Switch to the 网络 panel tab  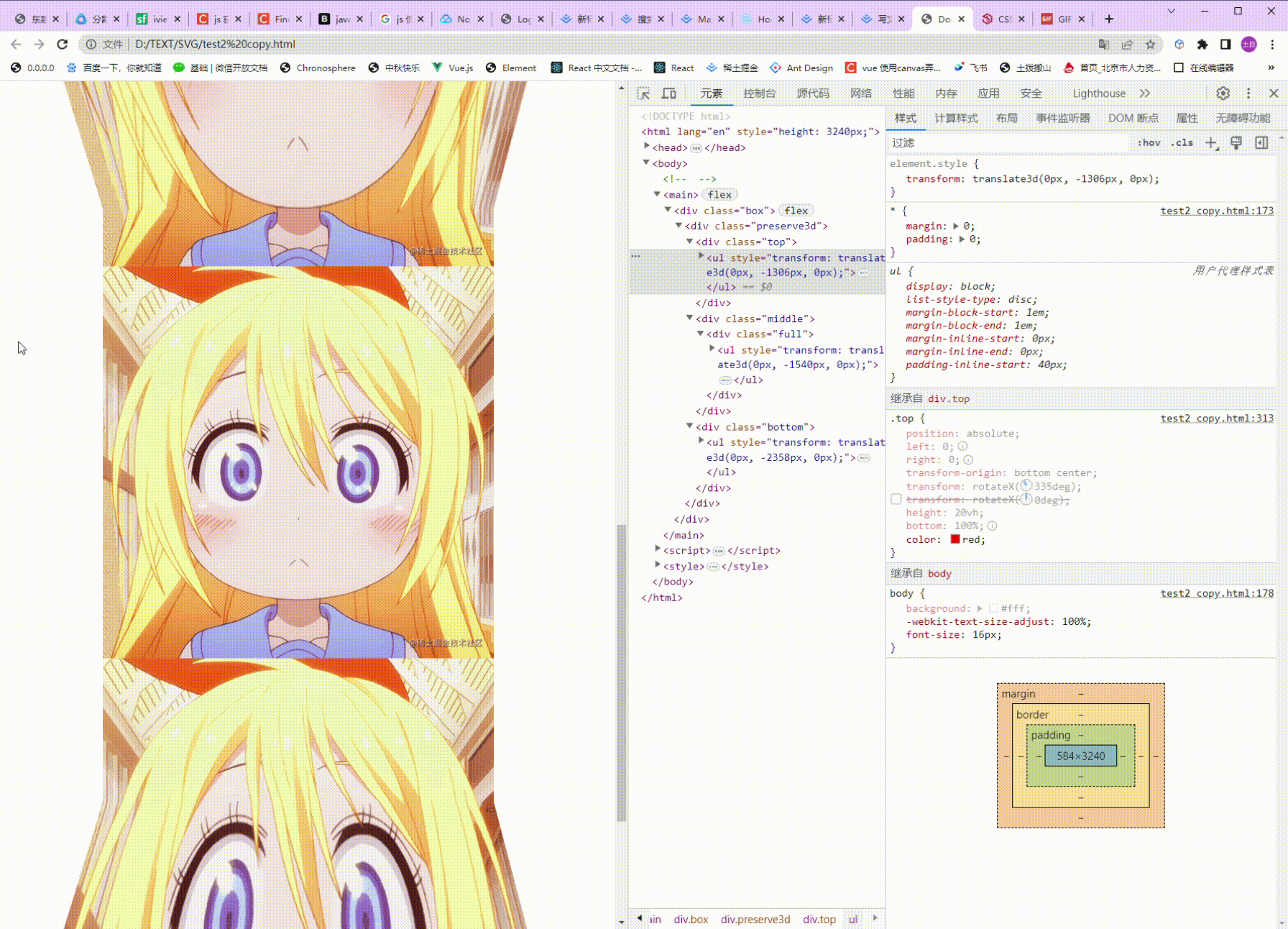pyautogui.click(x=861, y=93)
